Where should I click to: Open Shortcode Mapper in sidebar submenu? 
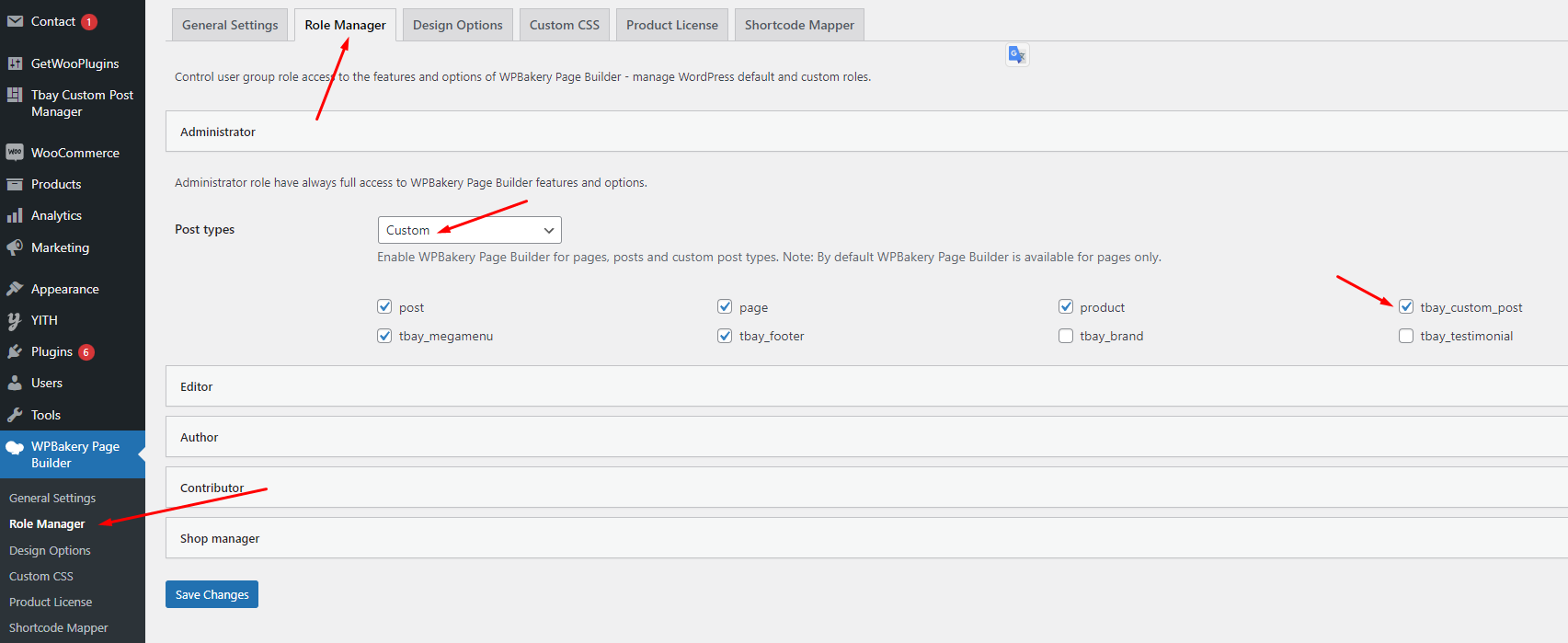coord(59,627)
